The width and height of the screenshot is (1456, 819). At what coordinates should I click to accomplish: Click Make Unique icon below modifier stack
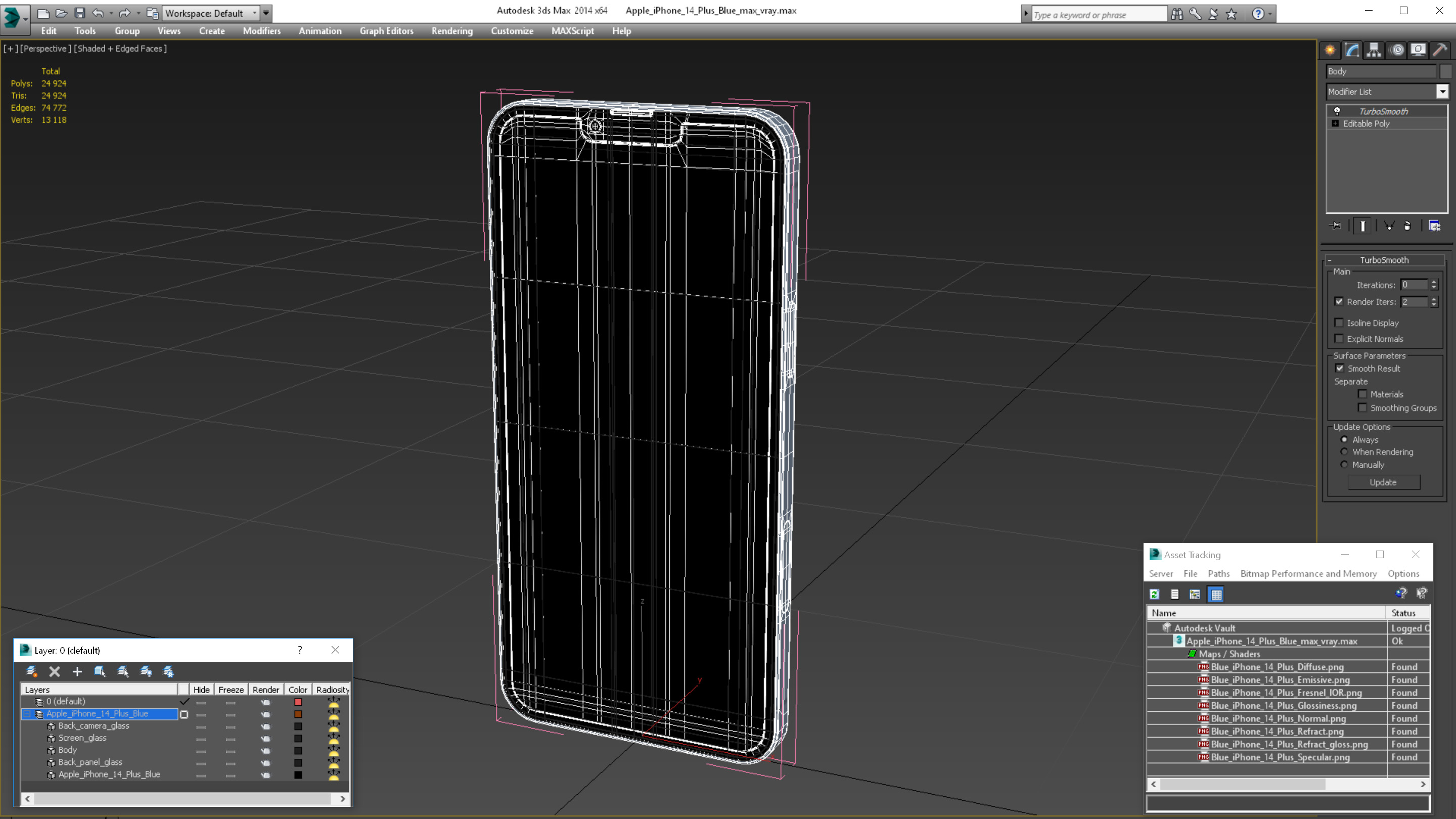pyautogui.click(x=1389, y=225)
